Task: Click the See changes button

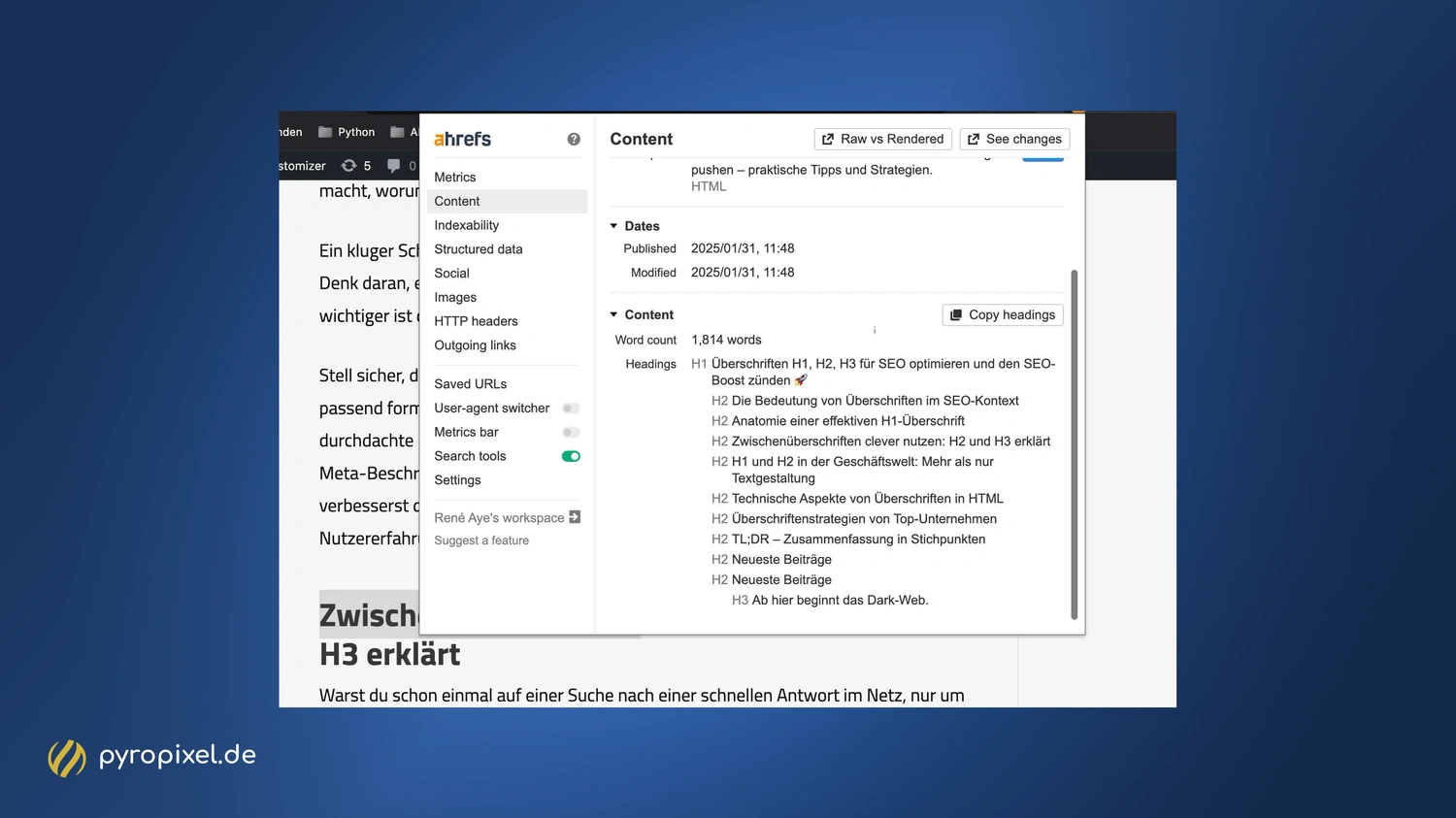Action: 1014,139
